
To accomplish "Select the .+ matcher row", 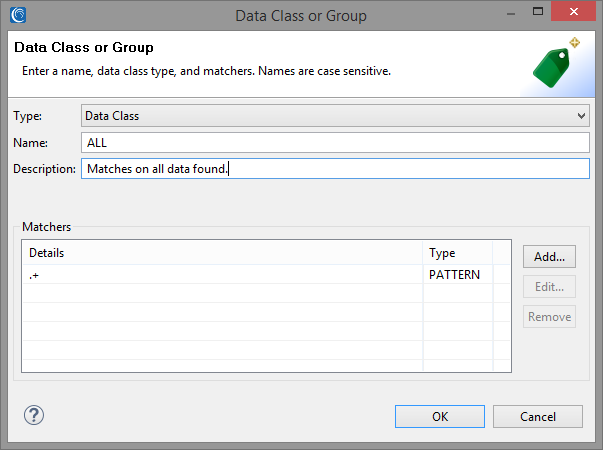I will 266,275.
